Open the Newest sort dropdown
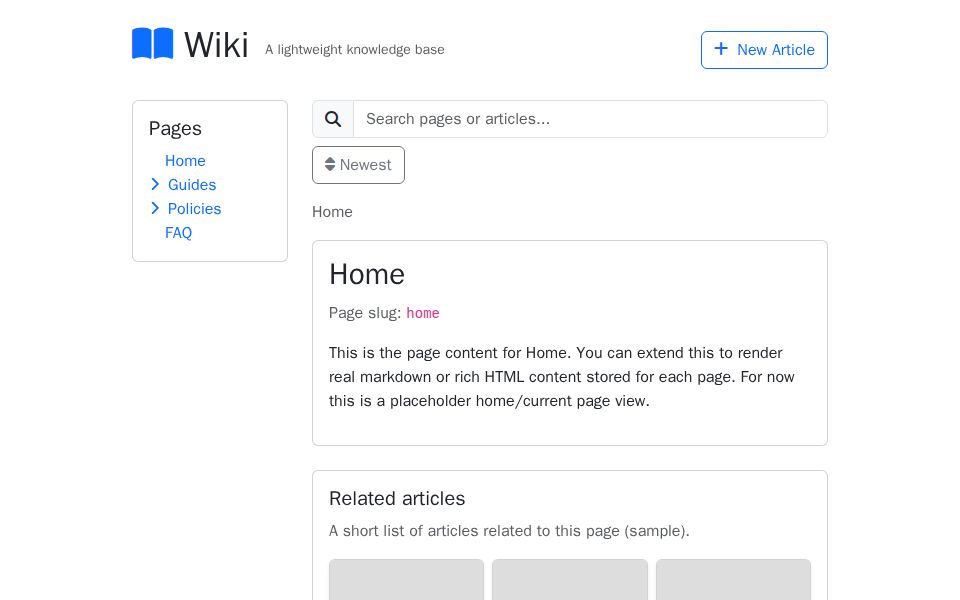The height and width of the screenshot is (600, 960). pos(358,164)
